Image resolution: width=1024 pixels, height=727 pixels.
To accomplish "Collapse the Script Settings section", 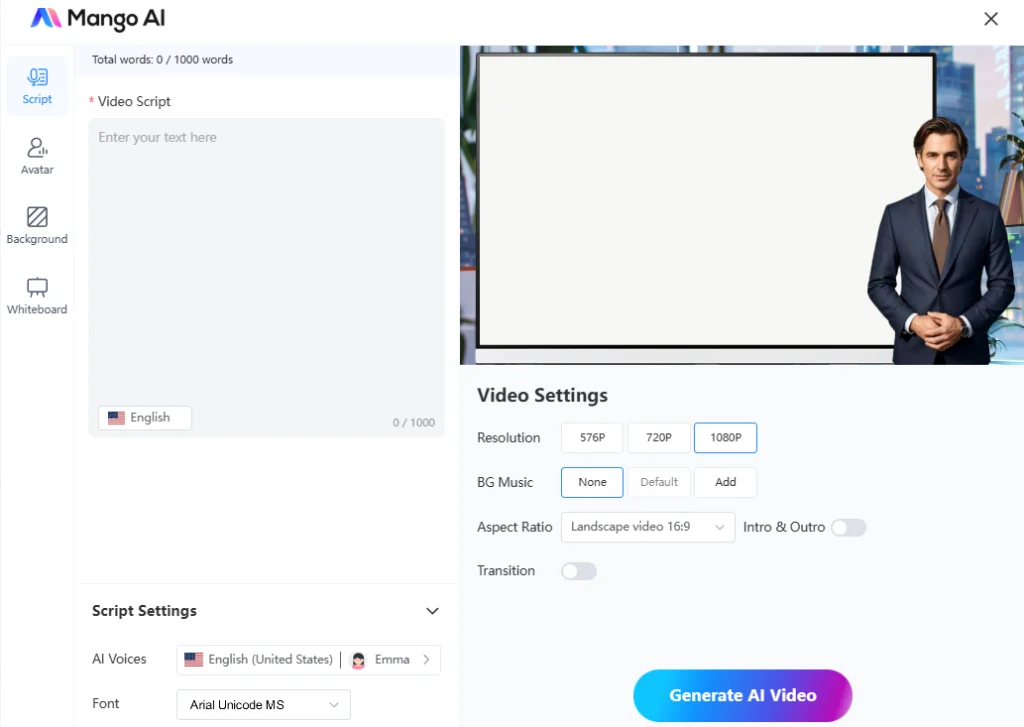I will pyautogui.click(x=432, y=611).
